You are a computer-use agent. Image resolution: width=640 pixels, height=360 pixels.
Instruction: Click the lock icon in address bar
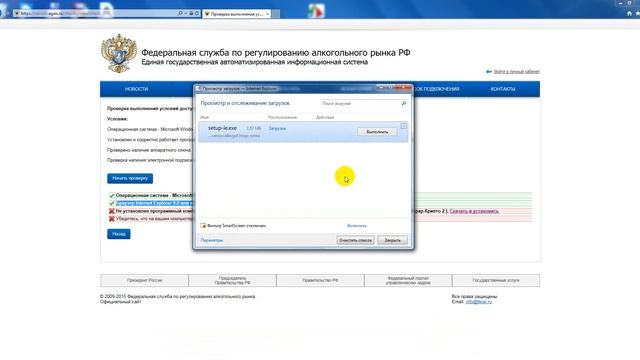[191, 13]
